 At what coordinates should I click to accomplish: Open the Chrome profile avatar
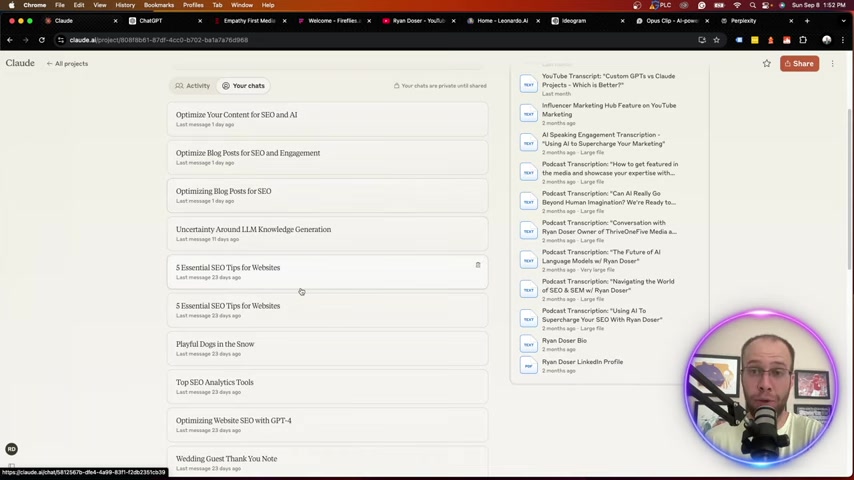pos(827,40)
